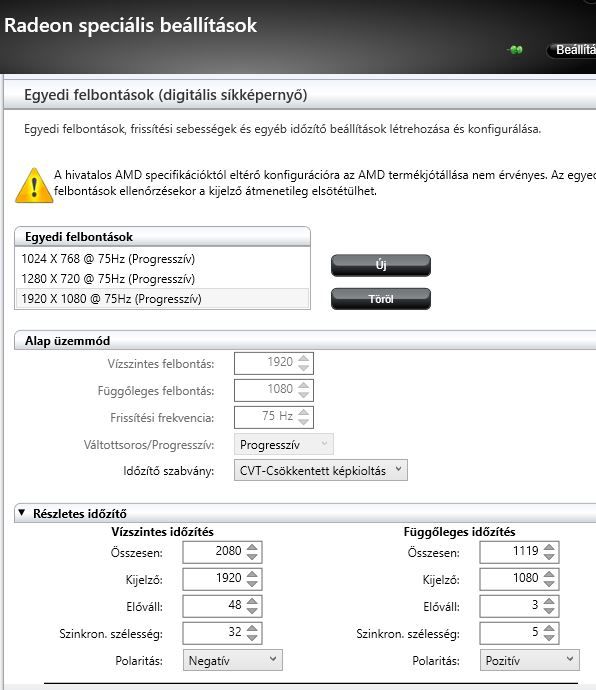Click the Vízszintes időzítés heading
Viewport: 596px width, 690px height.
point(162,532)
